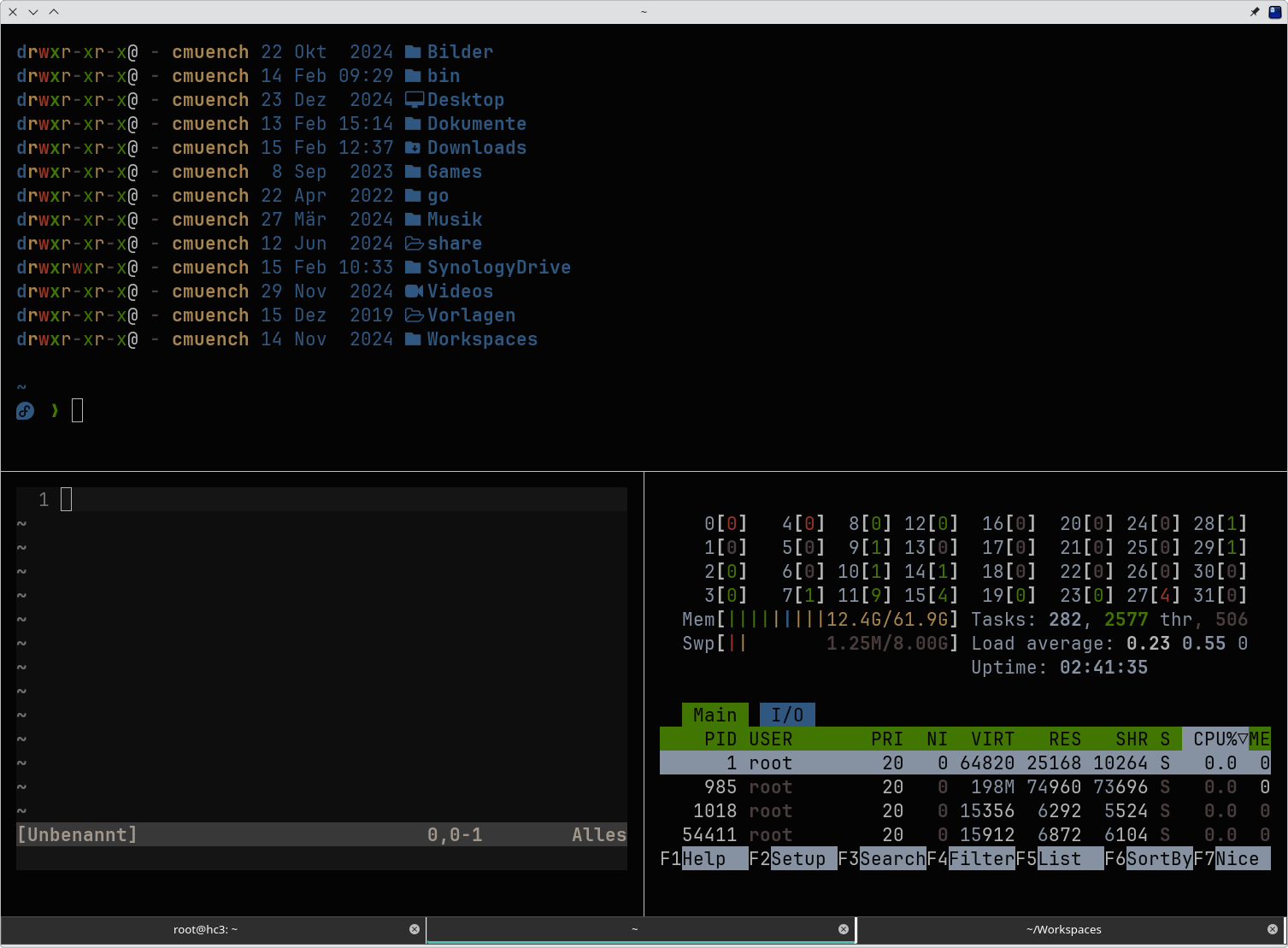
Task: Select the htop process row with PID 985
Action: (965, 786)
